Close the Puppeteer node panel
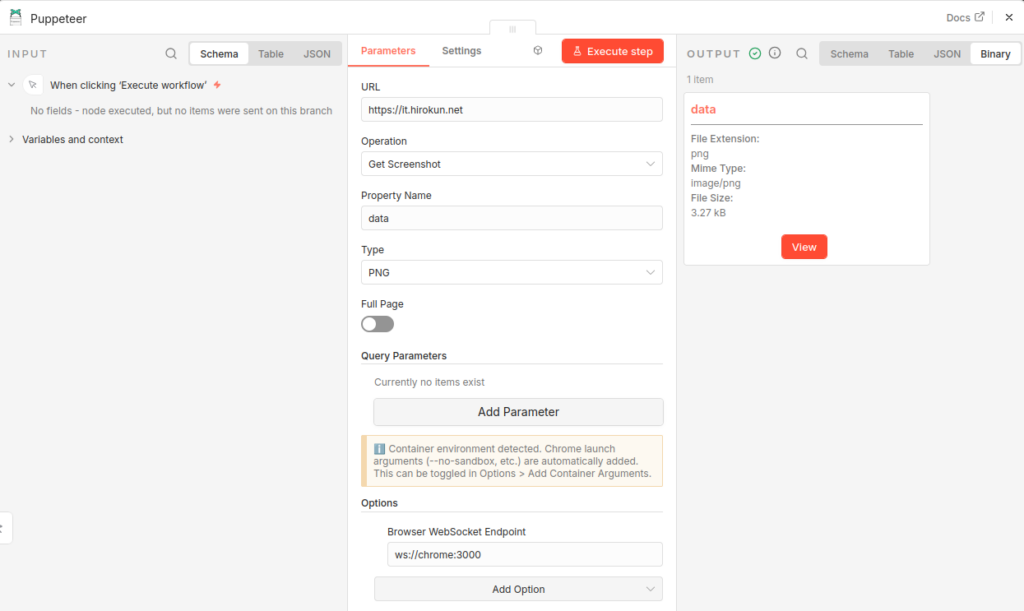This screenshot has width=1024, height=611. 1008,17
